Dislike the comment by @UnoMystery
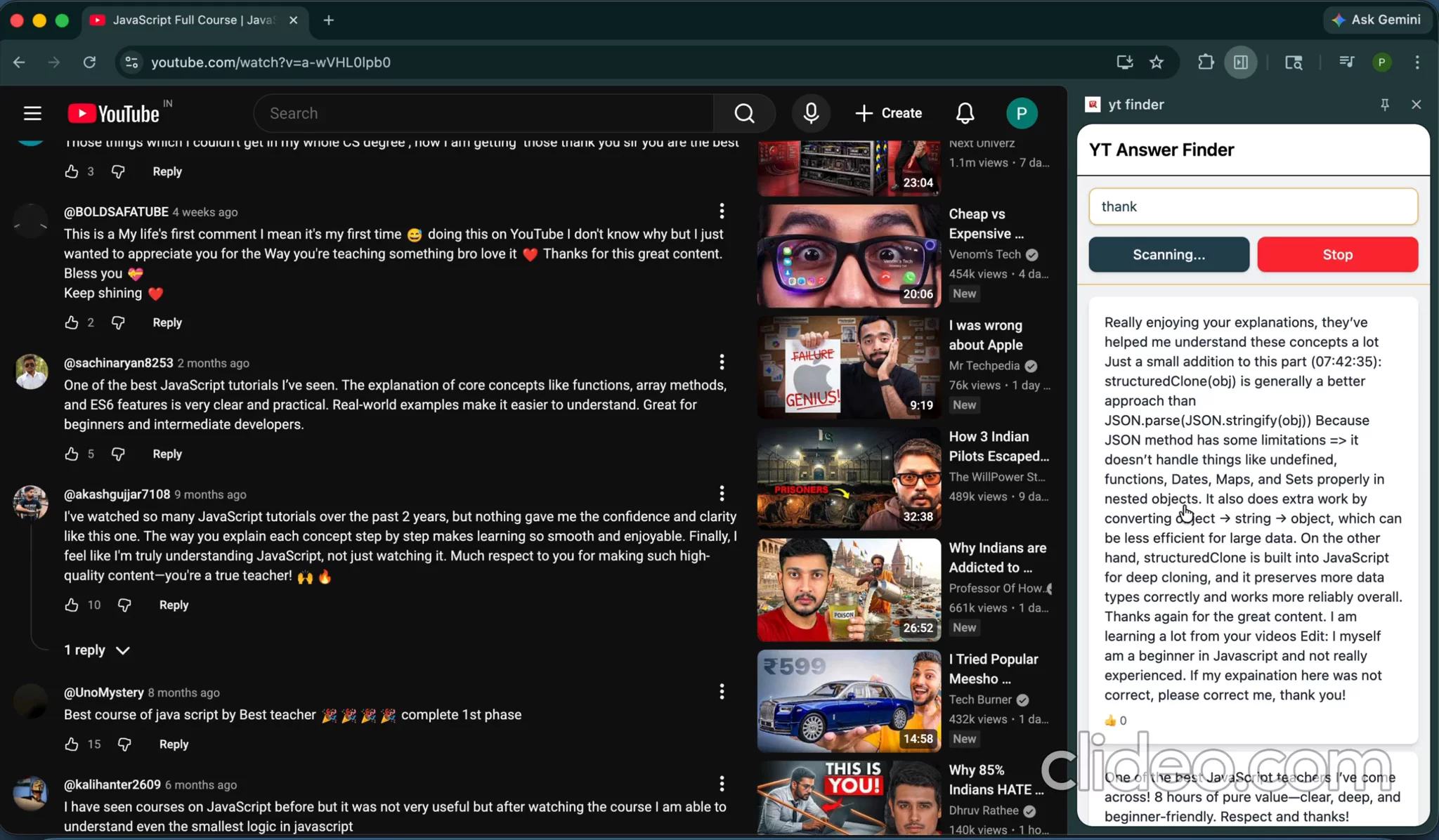Image resolution: width=1439 pixels, height=840 pixels. click(124, 744)
